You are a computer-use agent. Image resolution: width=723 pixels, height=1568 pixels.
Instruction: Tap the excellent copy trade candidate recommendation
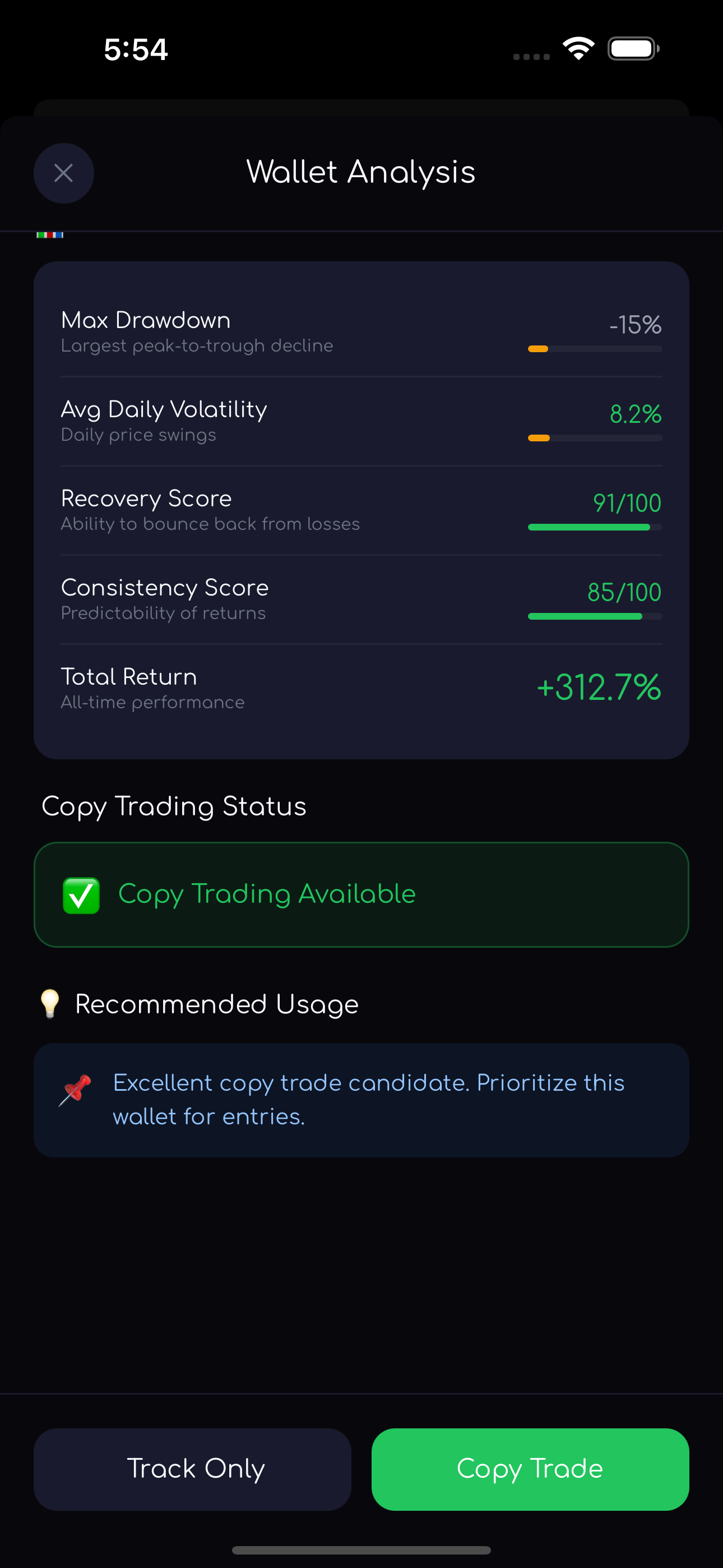(368, 1099)
